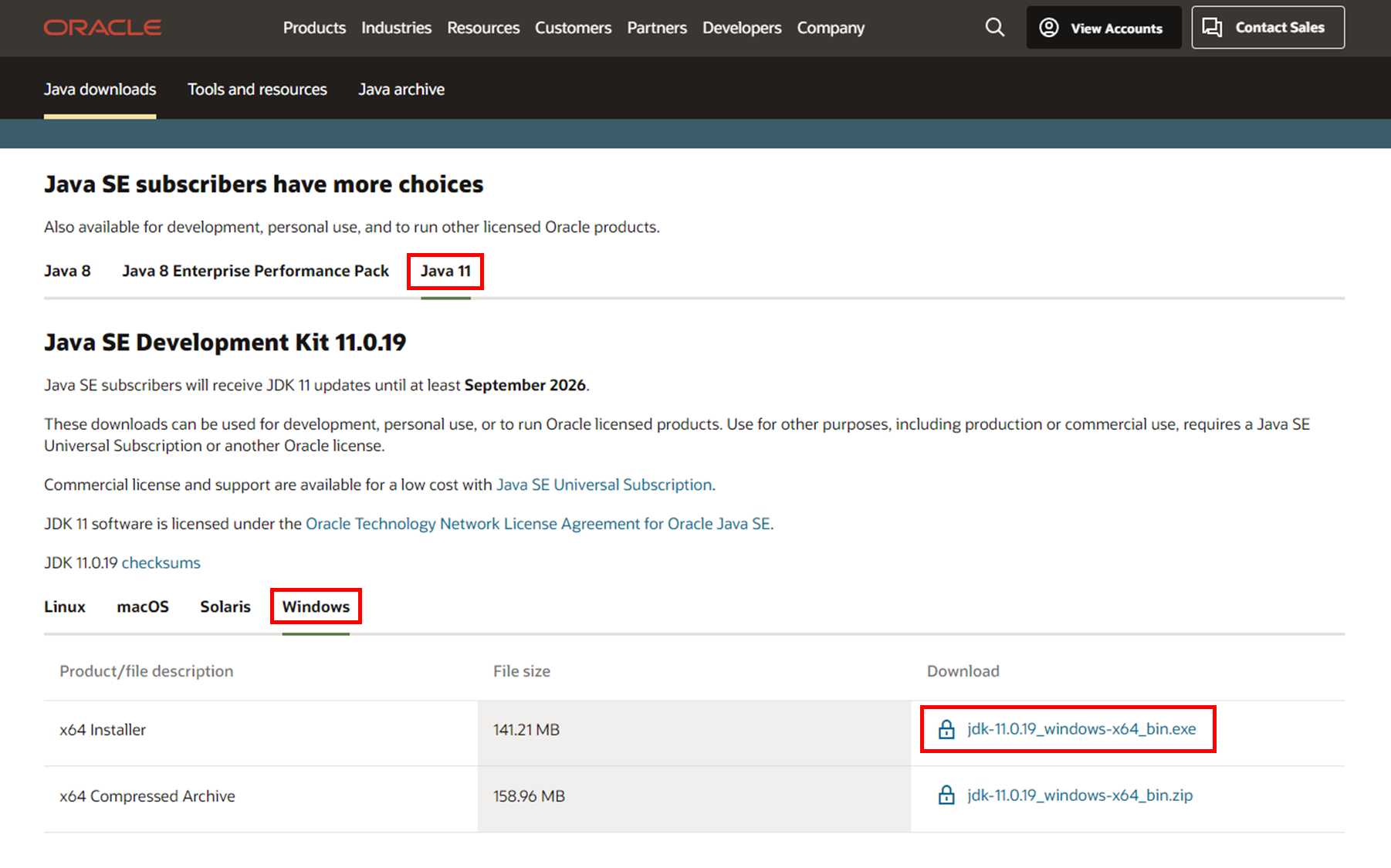Image resolution: width=1391 pixels, height=868 pixels.
Task: Click lock icon beside the .exe download
Action: point(946,729)
